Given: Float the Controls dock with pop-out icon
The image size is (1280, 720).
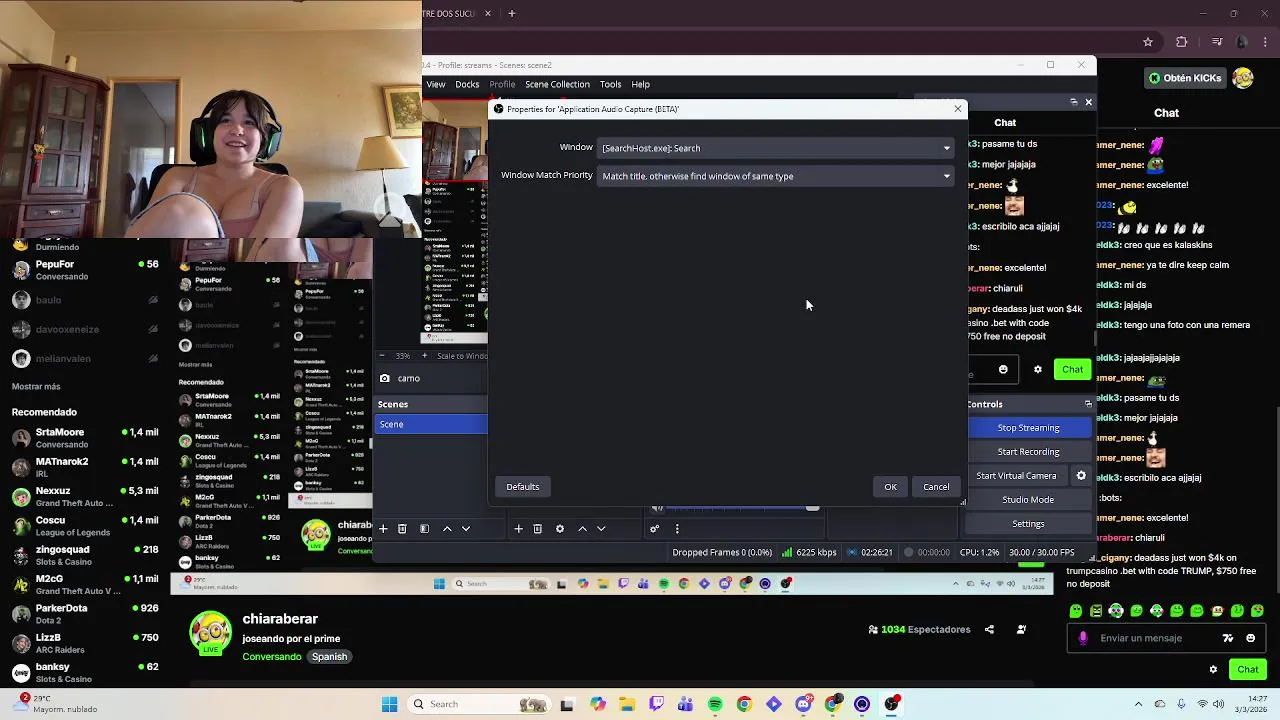Looking at the screenshot, I should (x=1088, y=404).
